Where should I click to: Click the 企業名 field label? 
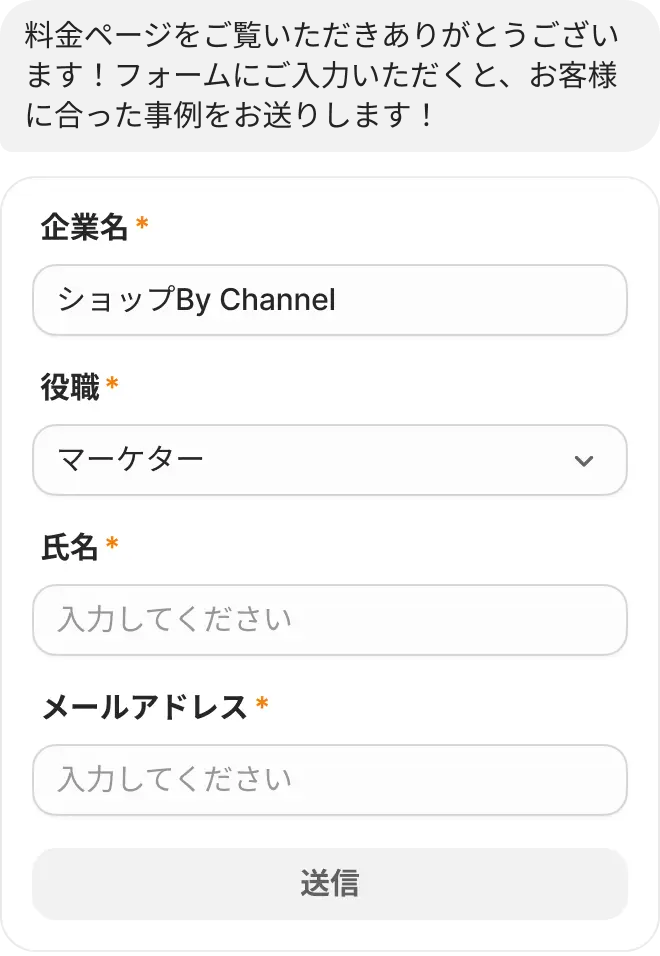(84, 228)
